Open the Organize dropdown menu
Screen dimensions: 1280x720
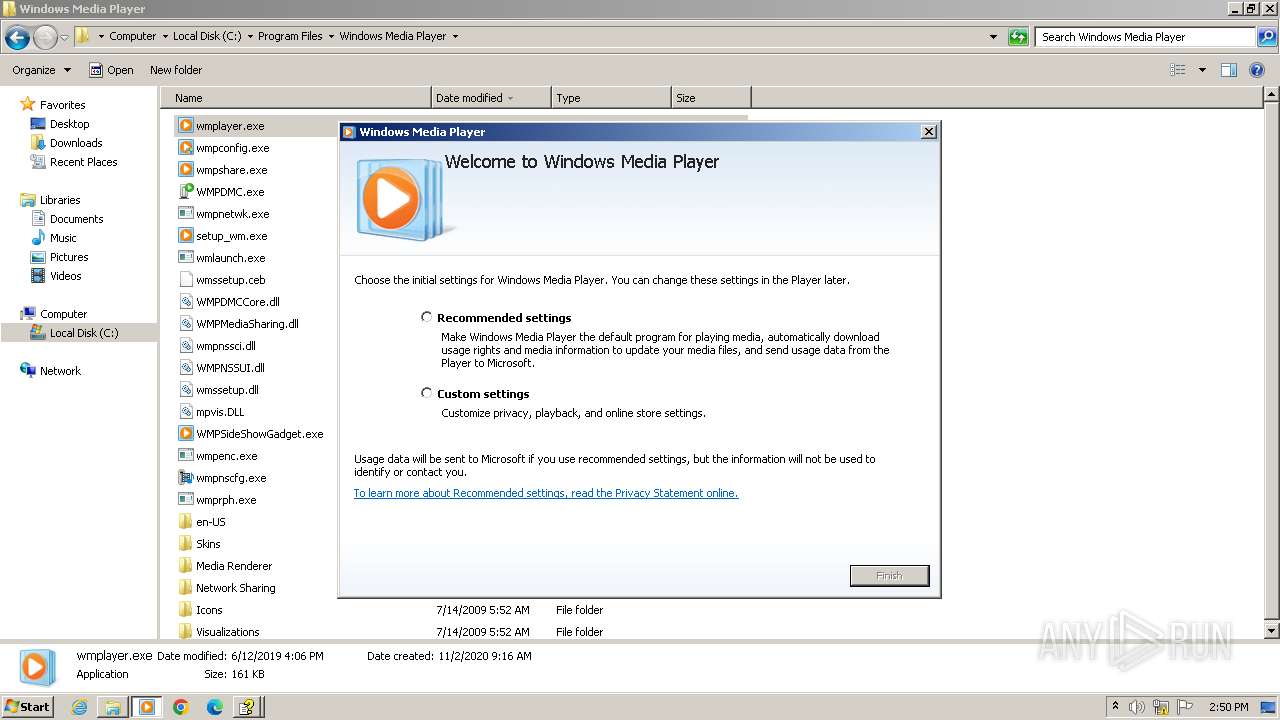pos(42,70)
